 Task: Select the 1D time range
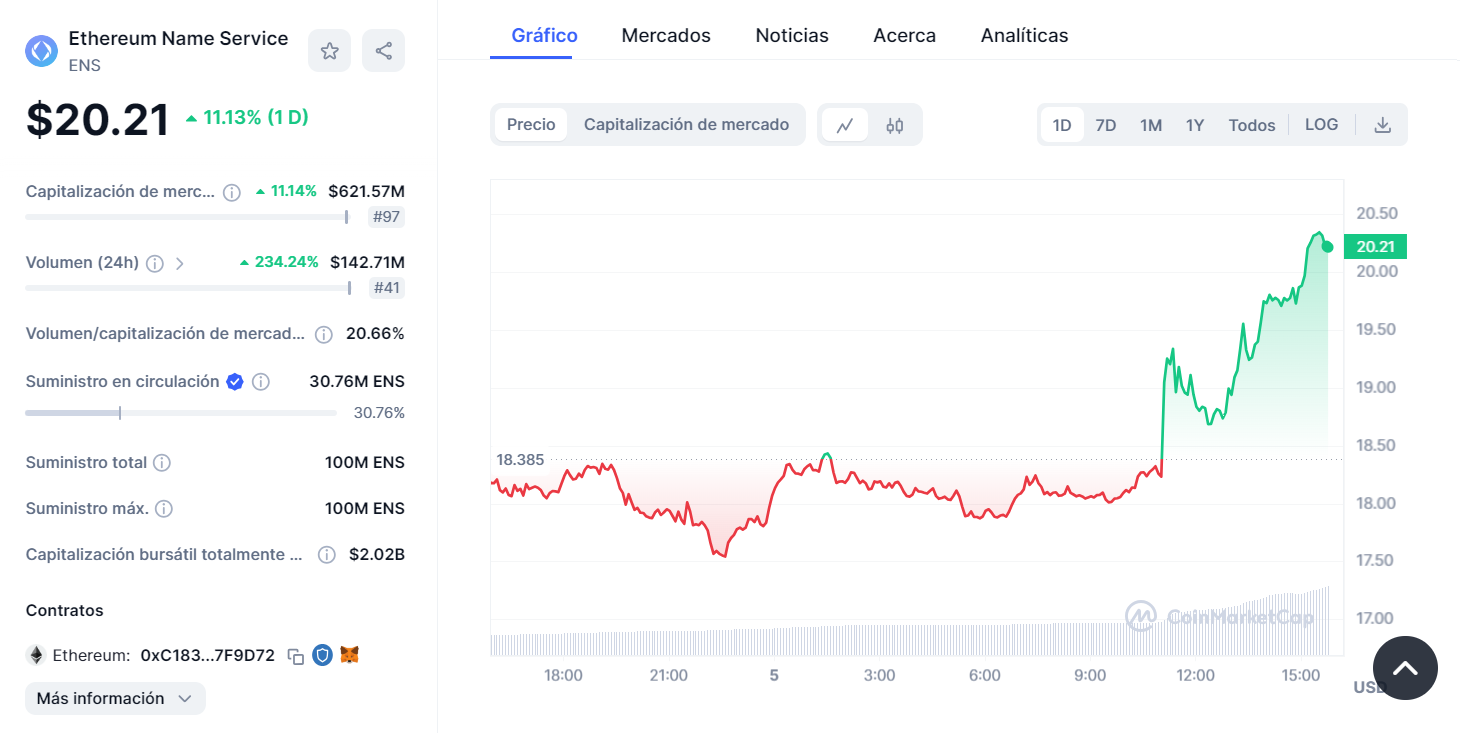tap(1062, 125)
